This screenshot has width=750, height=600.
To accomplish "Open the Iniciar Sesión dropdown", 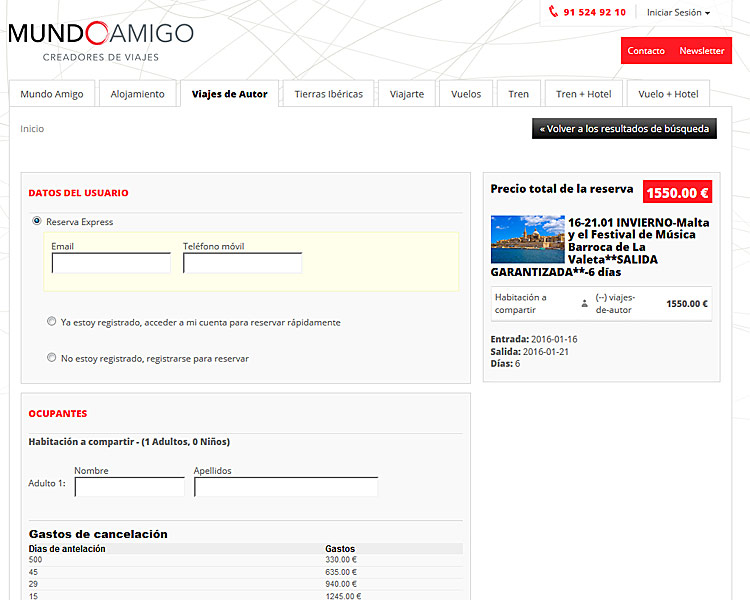I will 678,12.
